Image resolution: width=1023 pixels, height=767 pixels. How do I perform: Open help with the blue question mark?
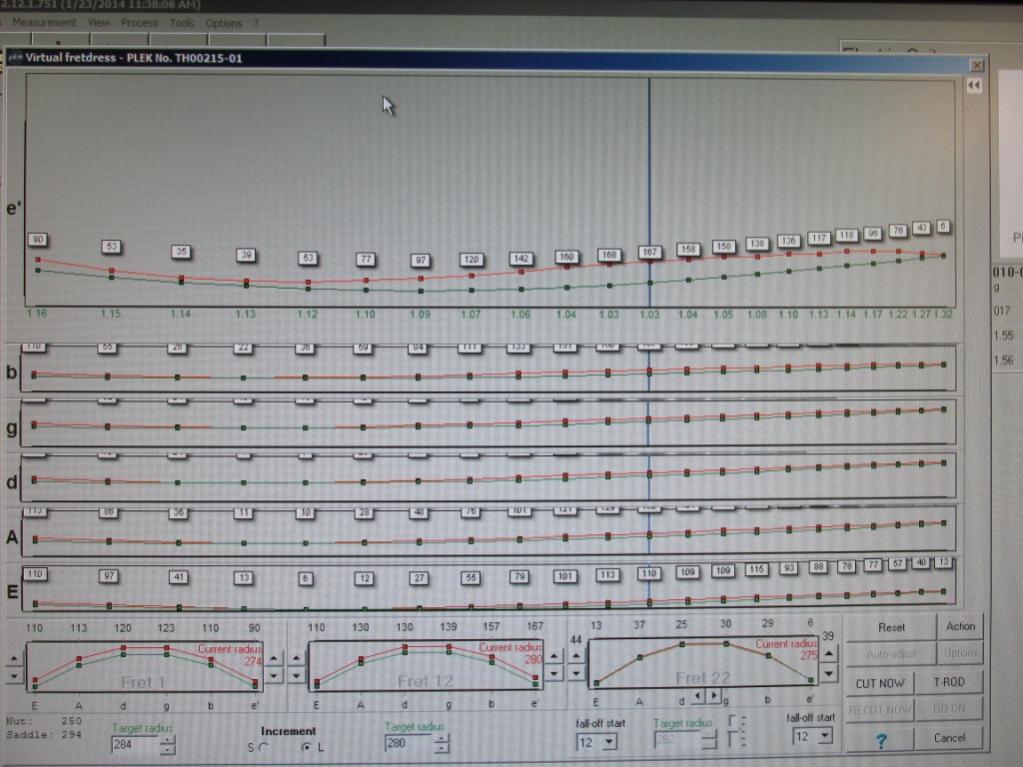click(x=881, y=740)
